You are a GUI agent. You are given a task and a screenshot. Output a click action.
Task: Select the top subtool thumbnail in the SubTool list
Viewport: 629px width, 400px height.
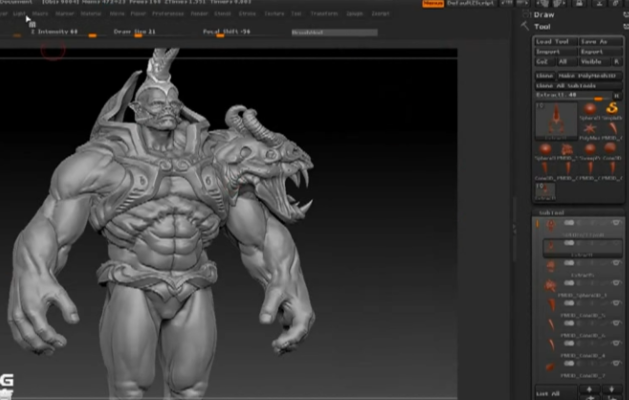[x=551, y=225]
